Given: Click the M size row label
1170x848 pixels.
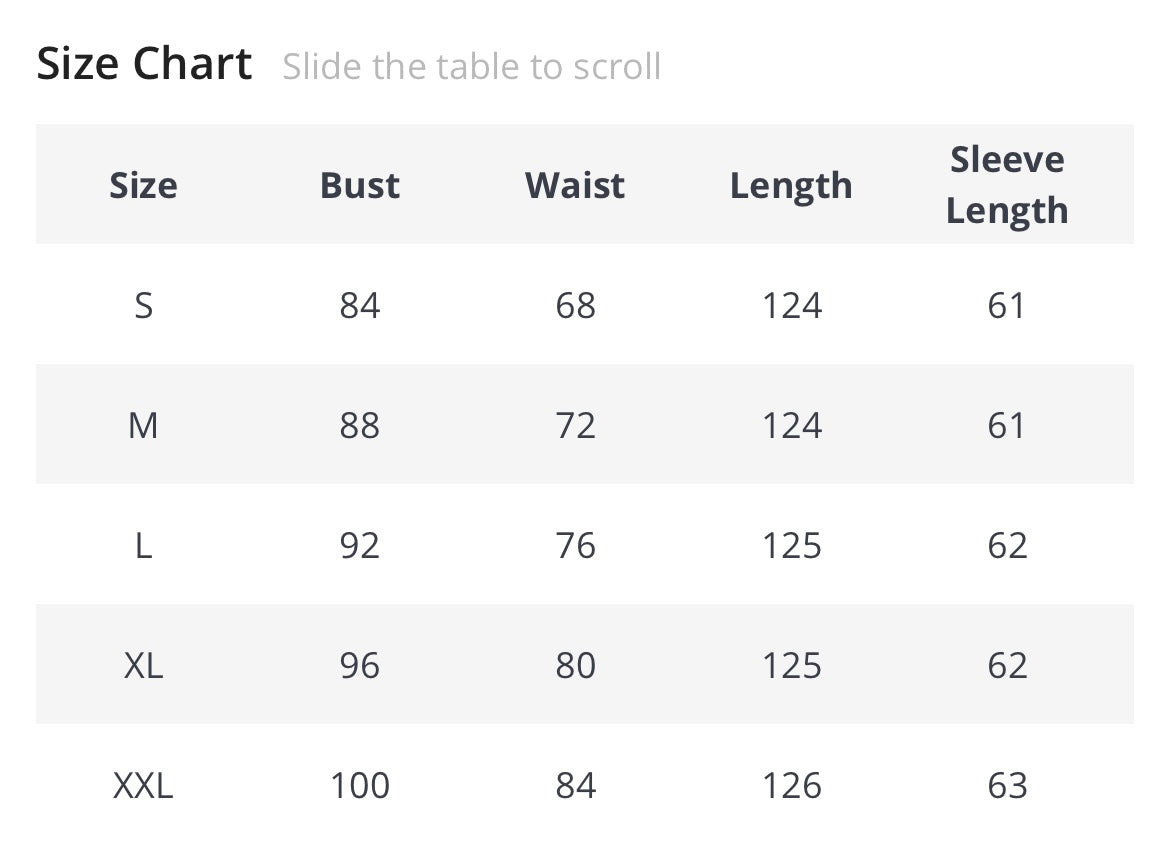Looking at the screenshot, I should coord(143,425).
